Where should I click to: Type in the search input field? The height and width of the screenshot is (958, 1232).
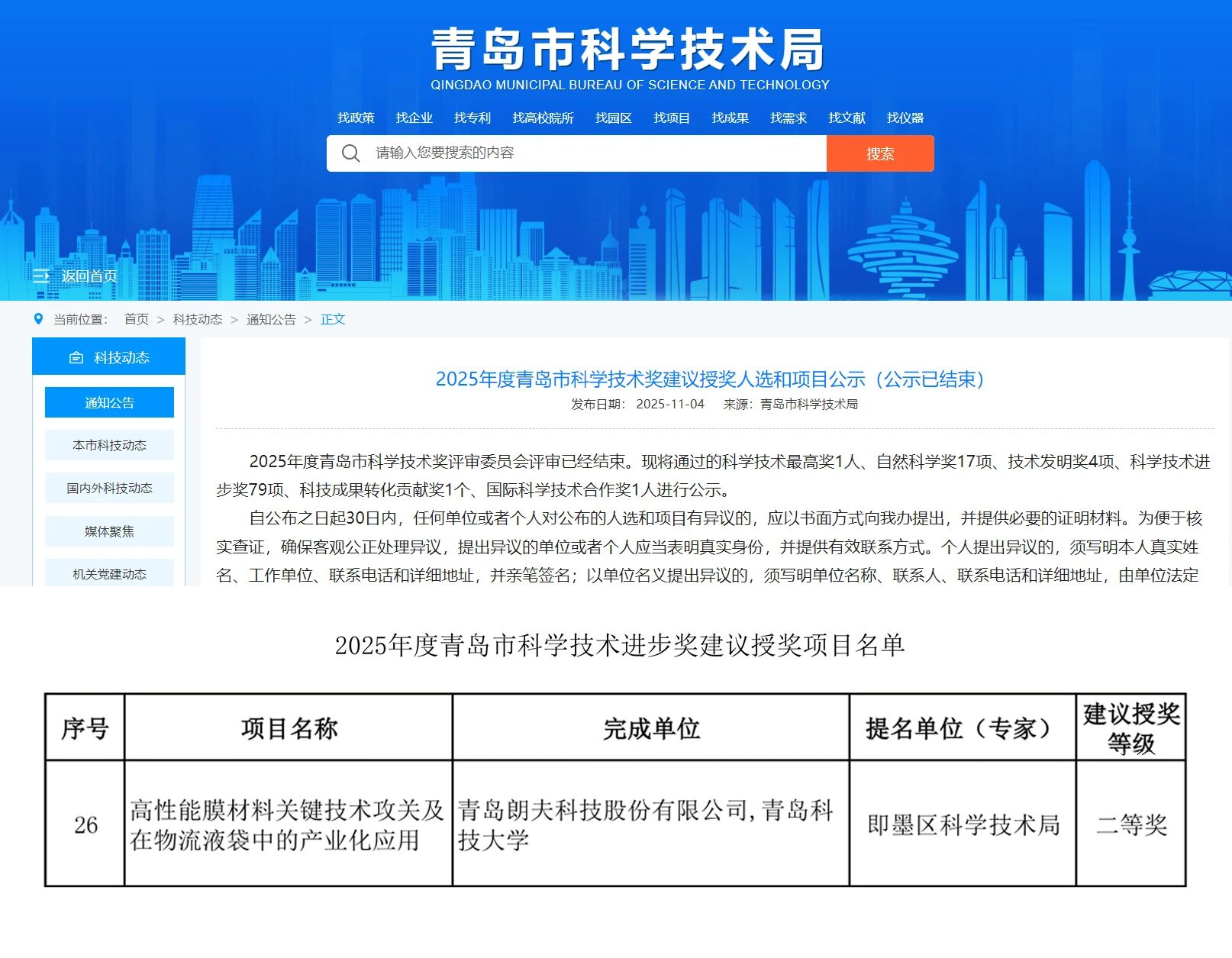coord(595,153)
